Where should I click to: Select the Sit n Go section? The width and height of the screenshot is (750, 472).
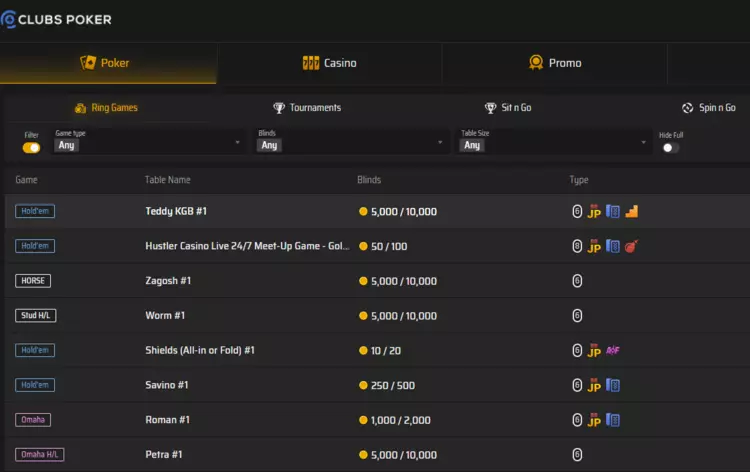(x=508, y=108)
